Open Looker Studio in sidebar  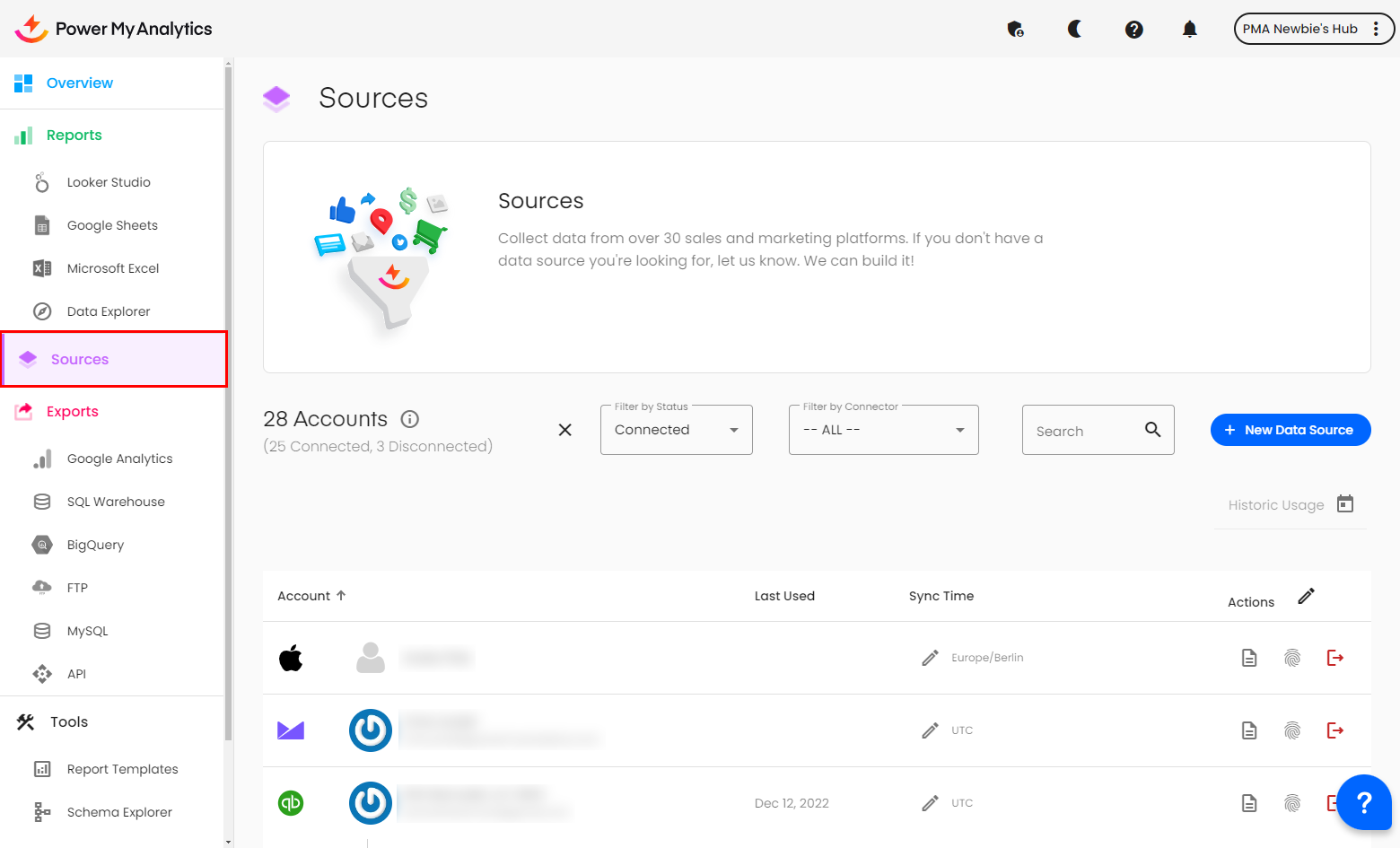109,182
